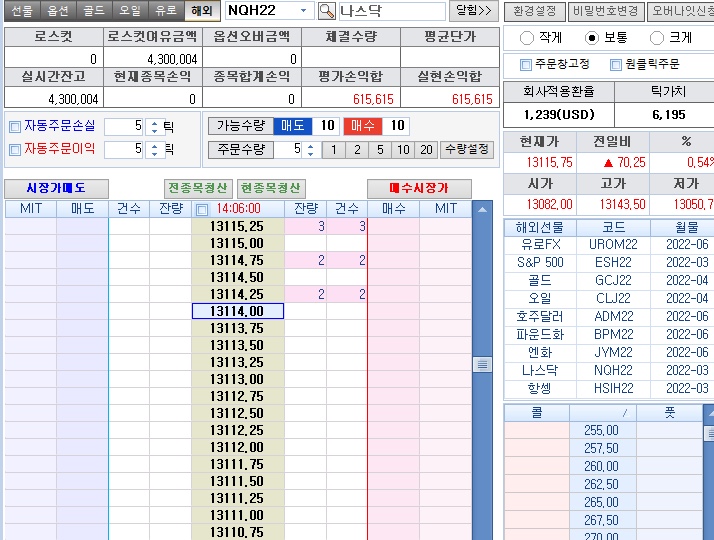Click the scroll-up arrow of the order ladder

point(482,210)
